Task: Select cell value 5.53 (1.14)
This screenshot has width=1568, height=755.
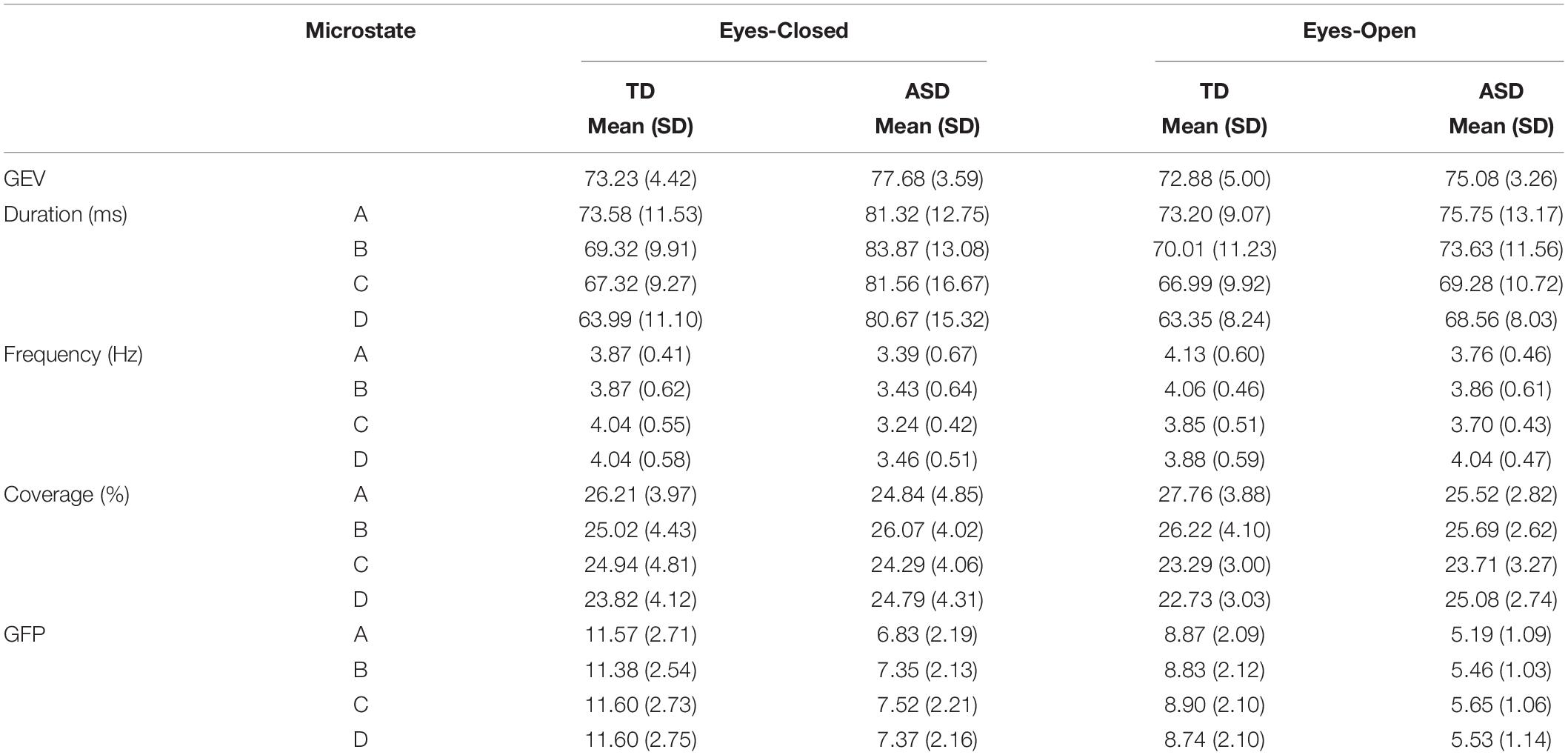Action: (x=1501, y=739)
